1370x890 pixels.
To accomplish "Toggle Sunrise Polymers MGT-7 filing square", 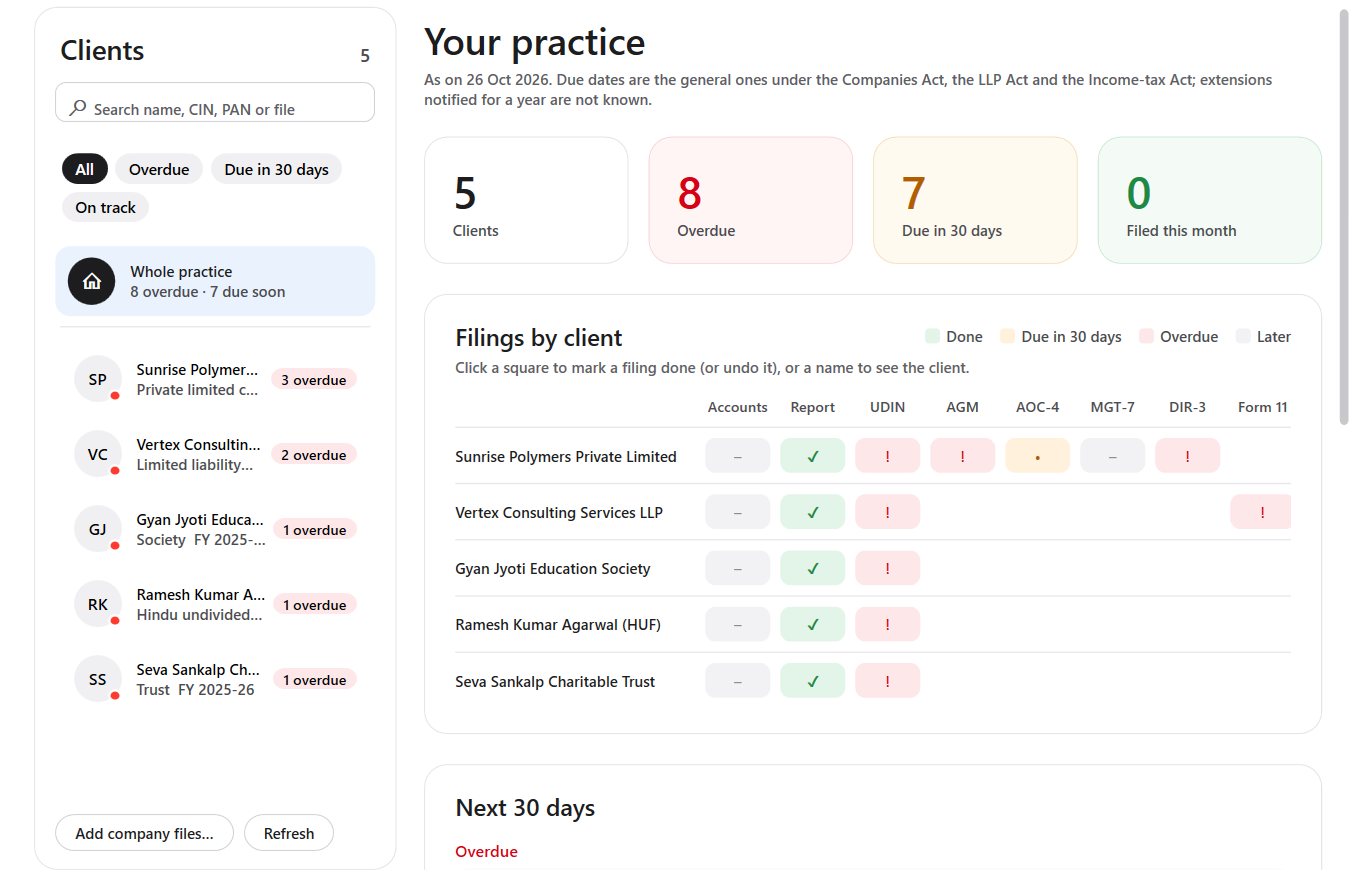I will point(1113,456).
